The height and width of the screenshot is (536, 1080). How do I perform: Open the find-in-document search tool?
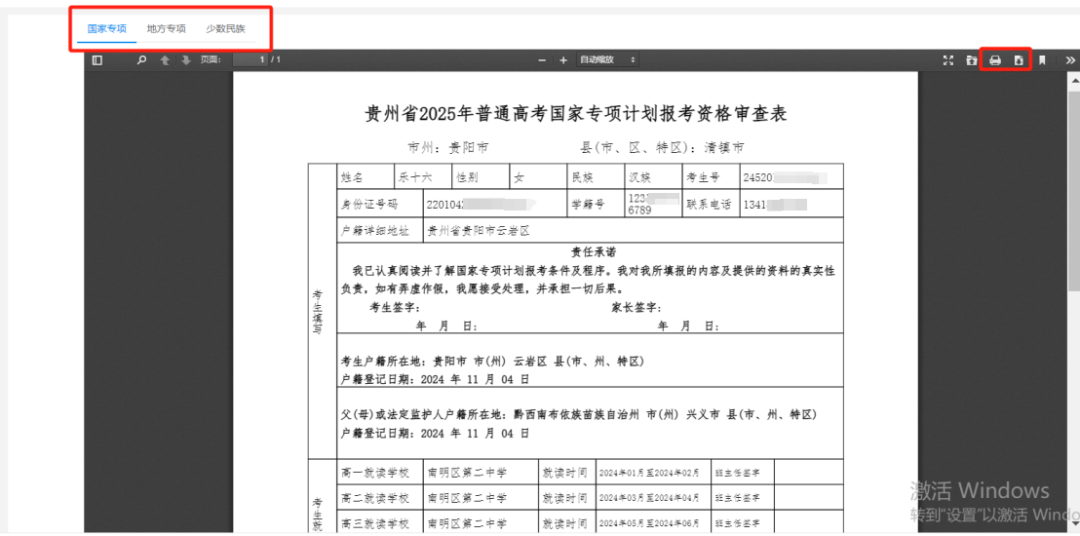142,61
